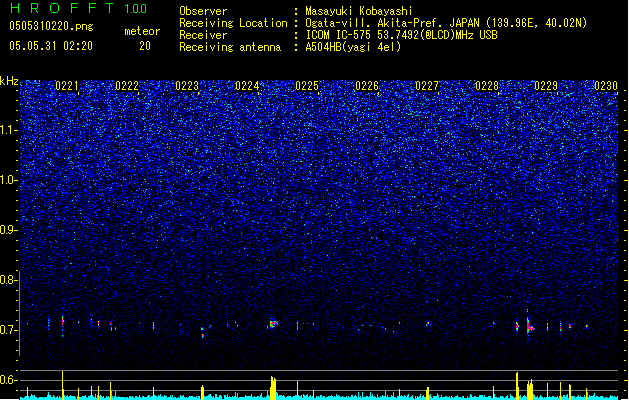Viewport: 629px width, 400px height.
Task: Click the bright meteor echo after 0224
Action: pos(273,323)
